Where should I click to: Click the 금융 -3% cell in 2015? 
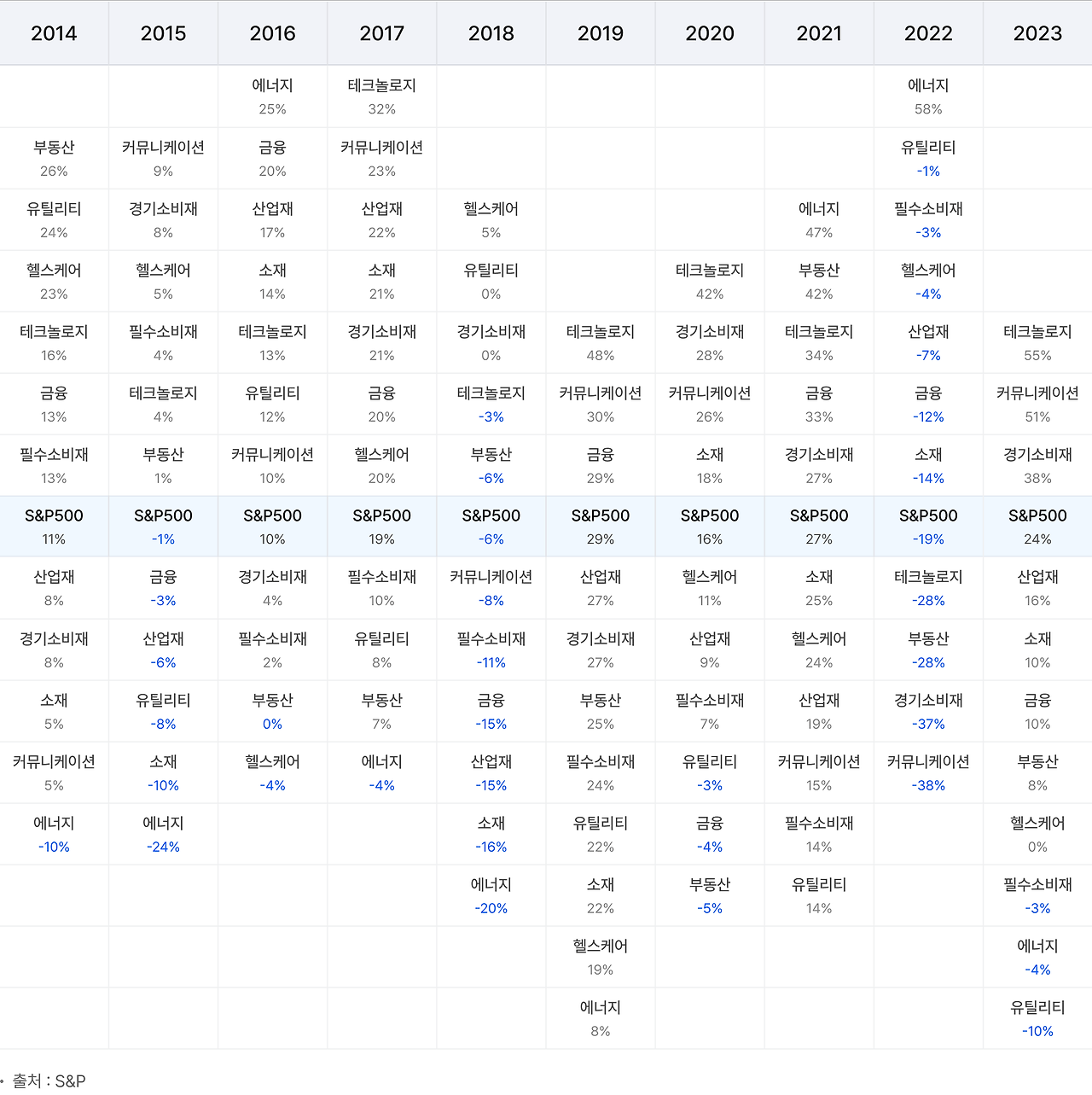pos(163,588)
